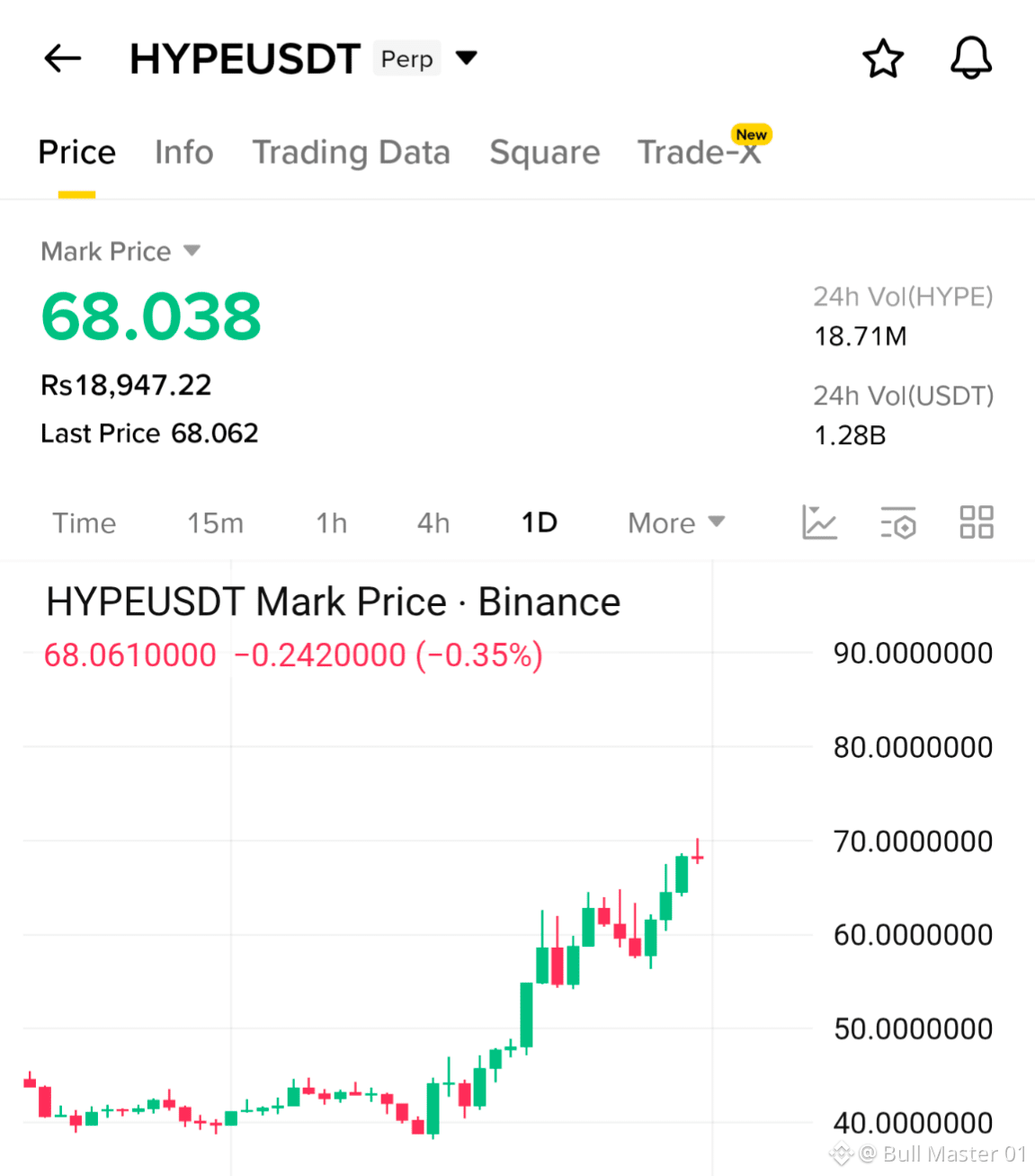Tap the 70.0000000 price axis label
1035x1176 pixels.
pos(913,842)
